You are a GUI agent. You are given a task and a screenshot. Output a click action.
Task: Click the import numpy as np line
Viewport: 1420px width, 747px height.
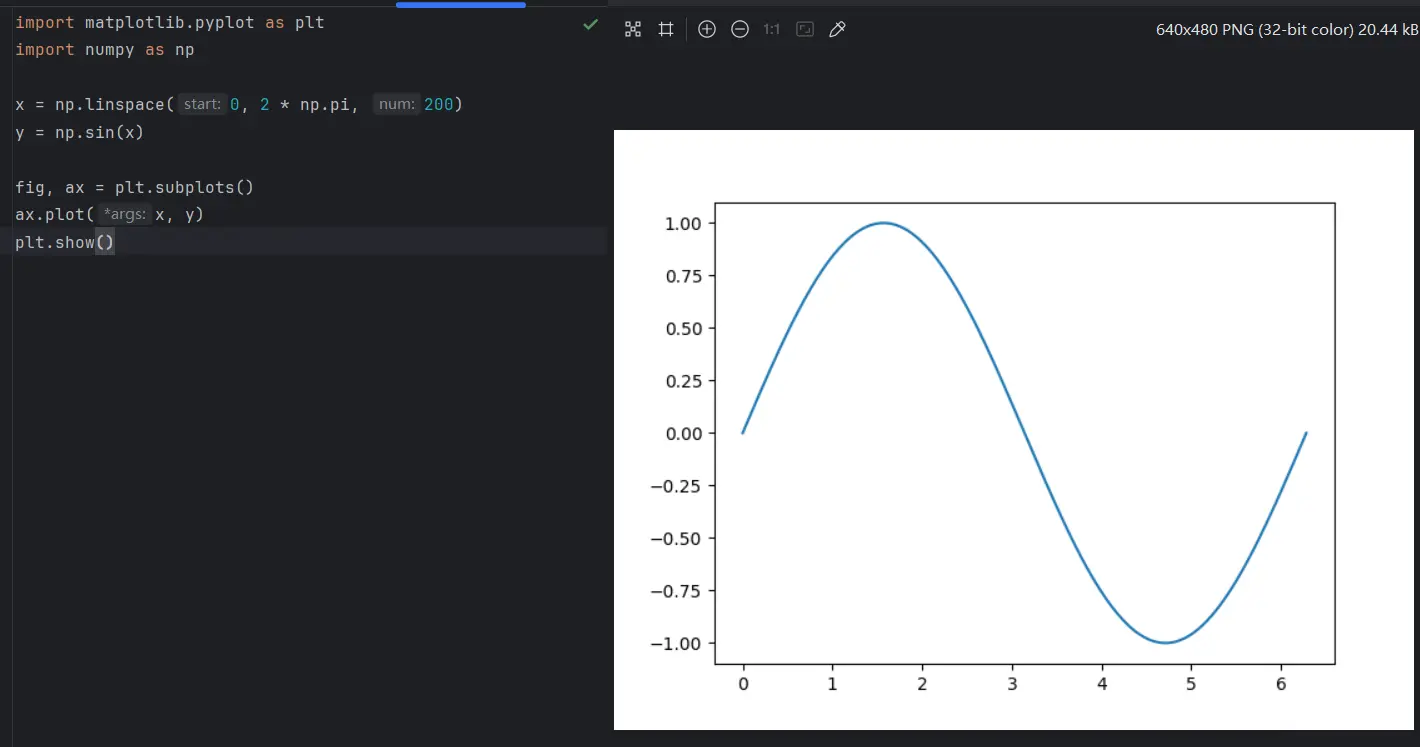tap(104, 49)
